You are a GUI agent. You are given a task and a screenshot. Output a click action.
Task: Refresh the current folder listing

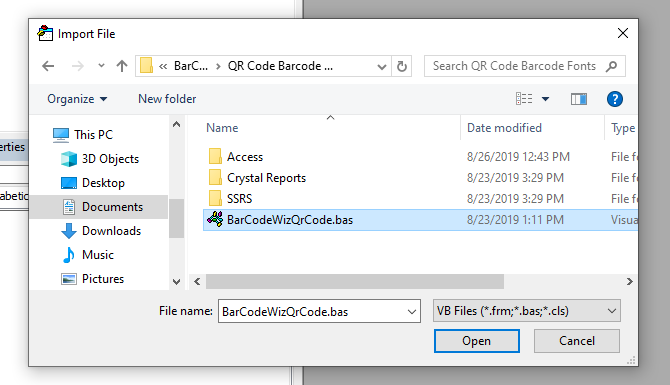[x=402, y=66]
